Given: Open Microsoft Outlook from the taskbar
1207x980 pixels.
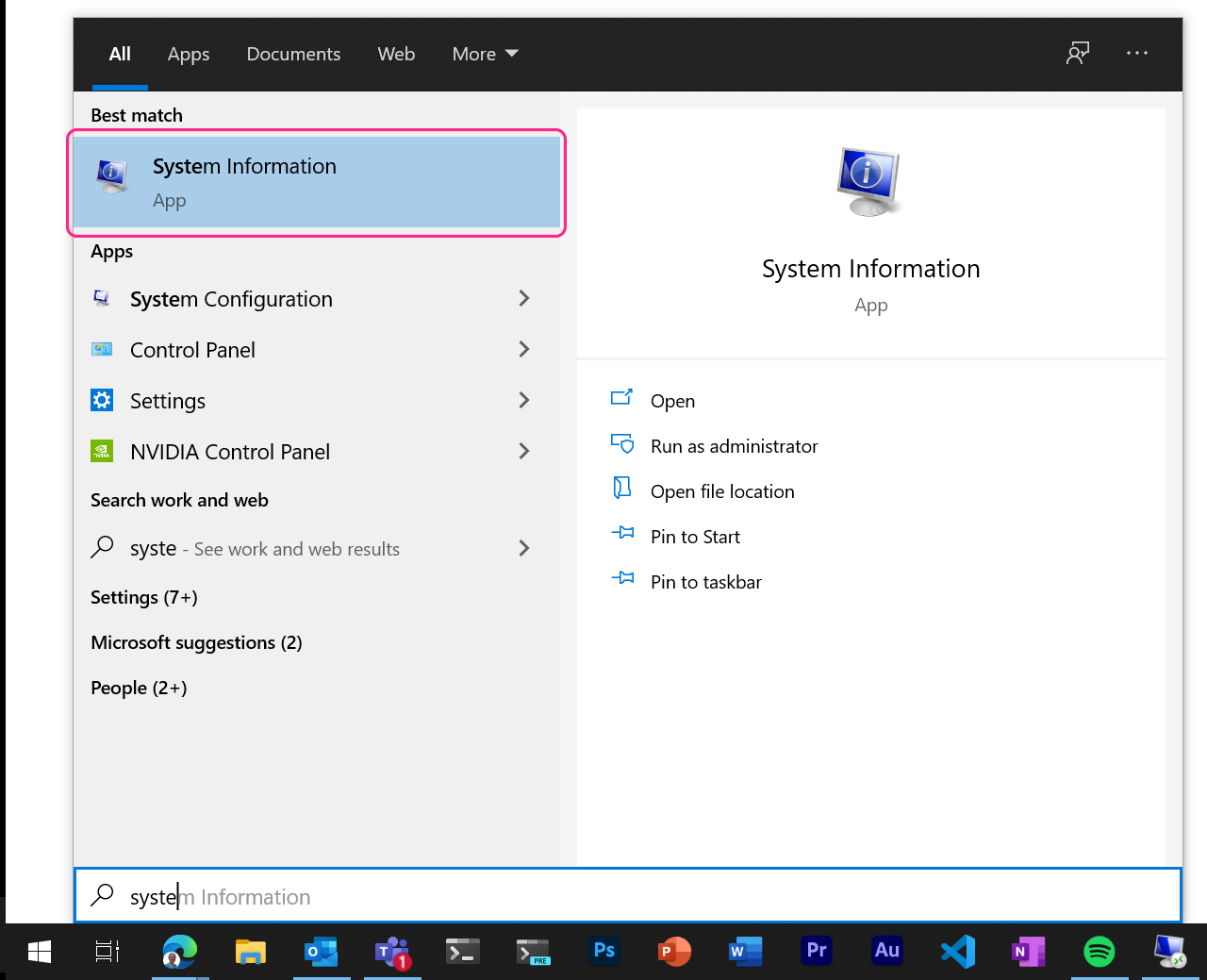Looking at the screenshot, I should pos(322,952).
